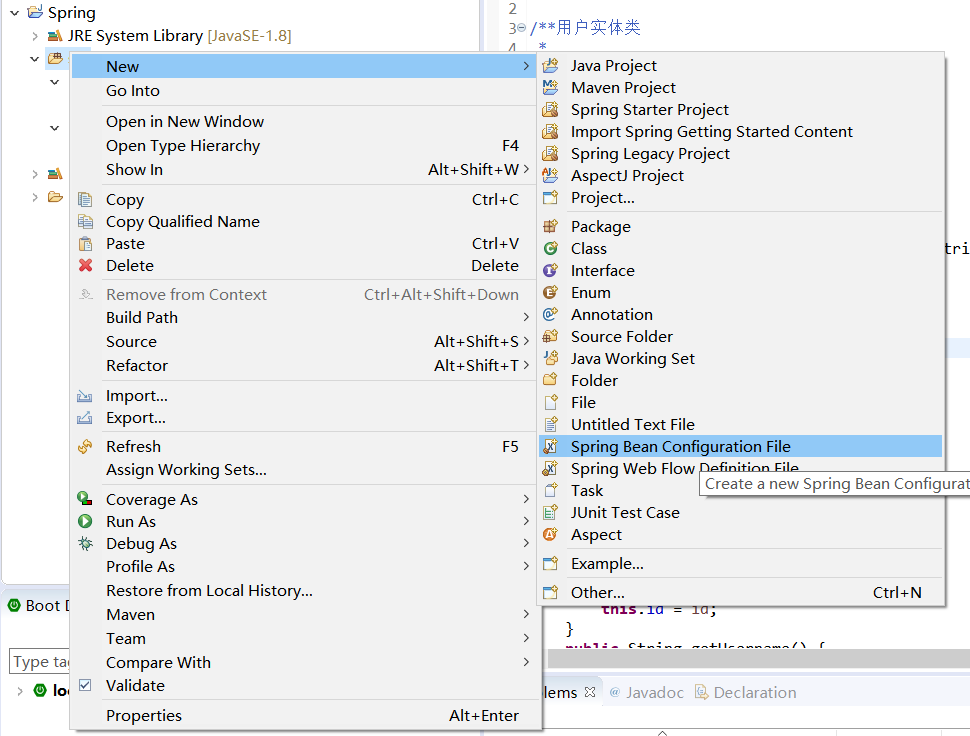The image size is (970, 736).
Task: Click the green Class icon
Action: point(550,249)
